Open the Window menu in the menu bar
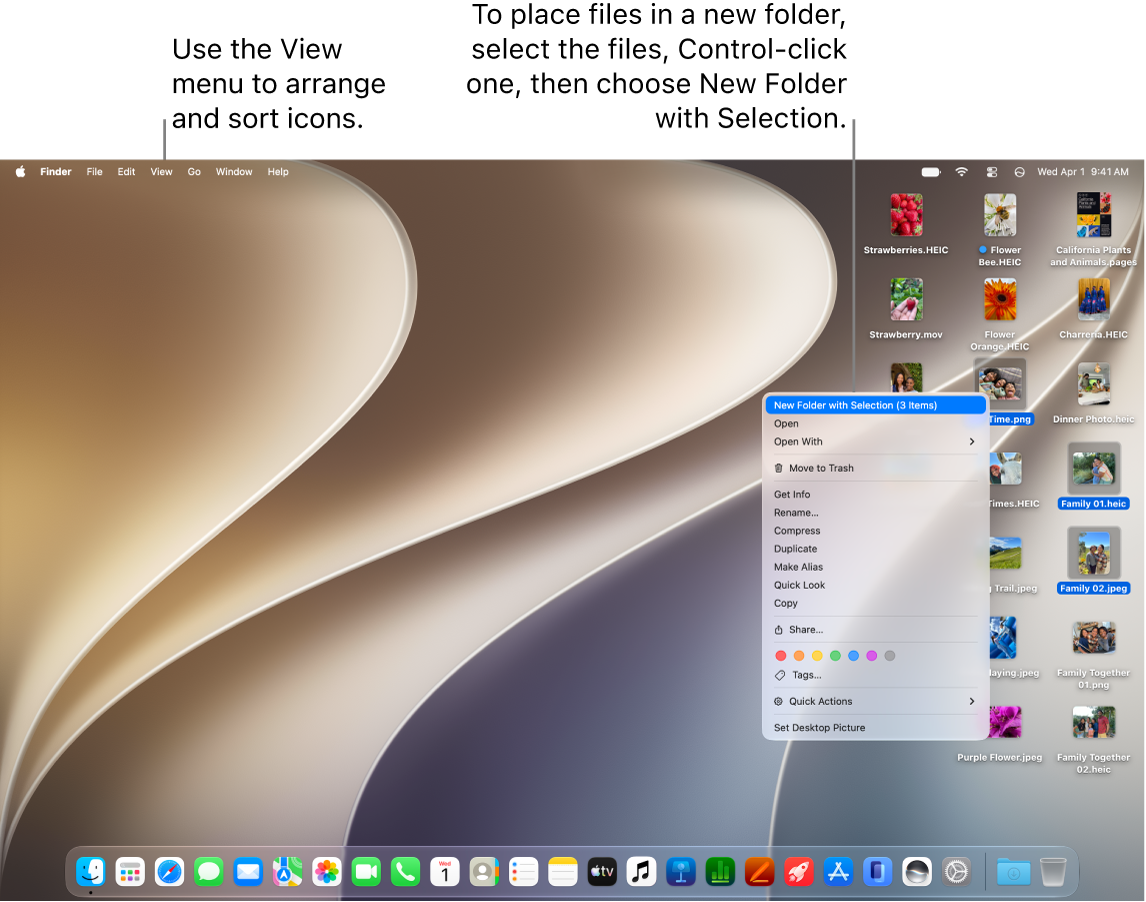1146x902 pixels. [x=234, y=172]
